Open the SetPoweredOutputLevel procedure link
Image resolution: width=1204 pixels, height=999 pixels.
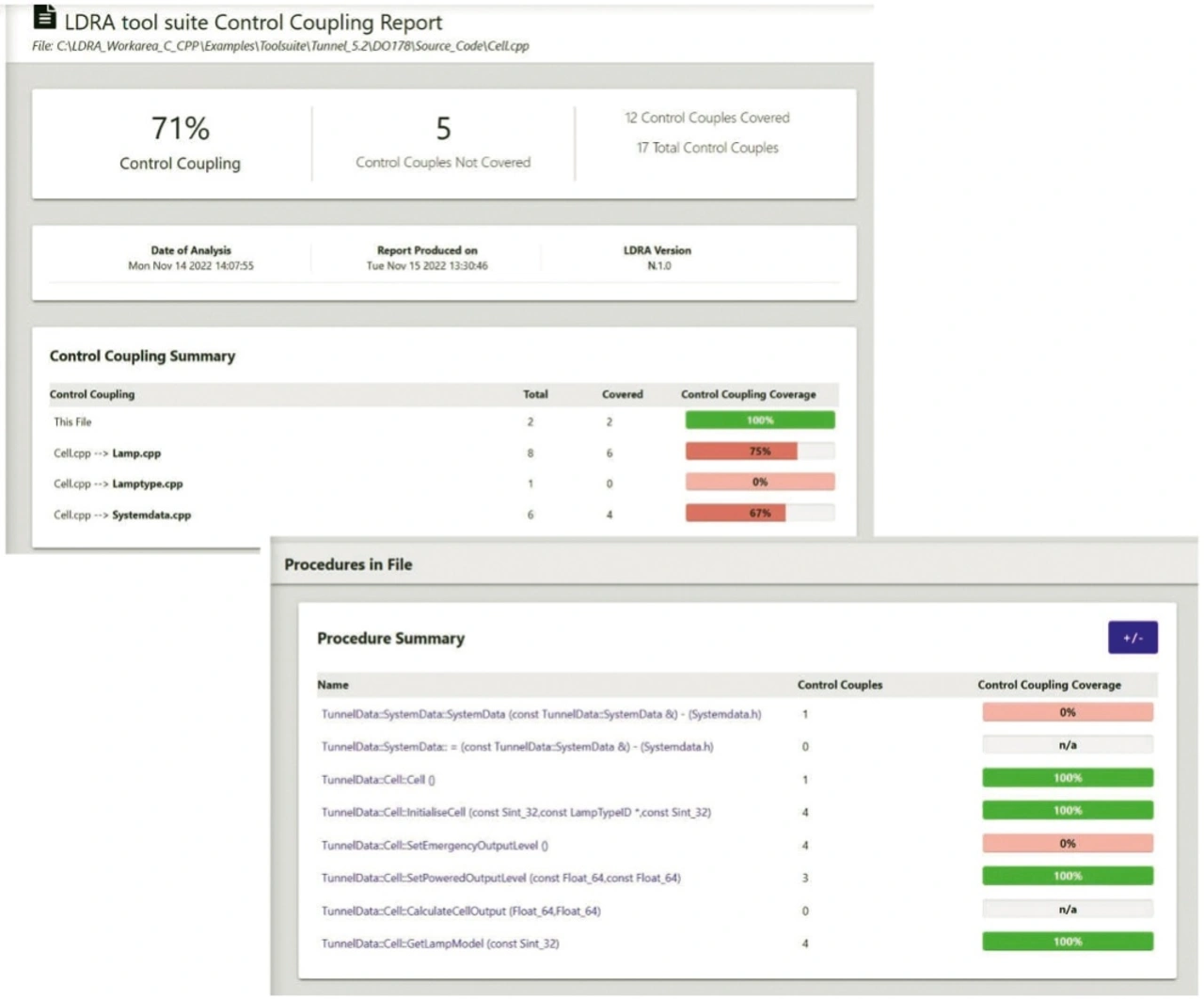click(x=500, y=879)
